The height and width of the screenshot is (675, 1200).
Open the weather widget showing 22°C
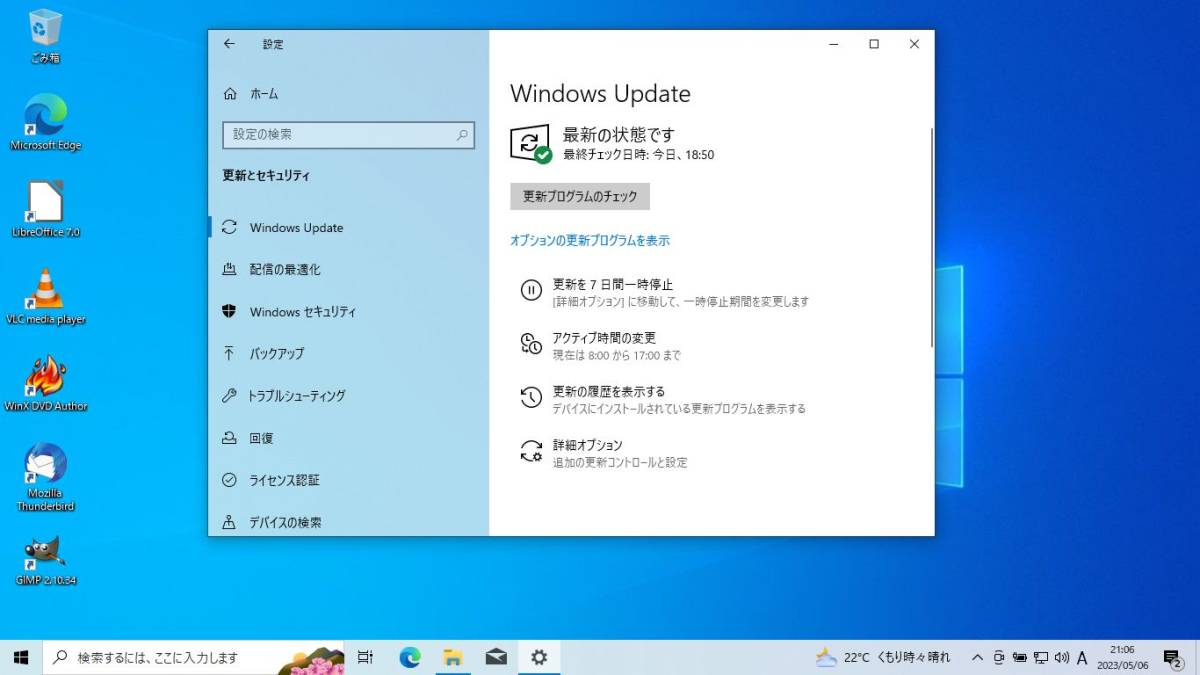pos(883,657)
